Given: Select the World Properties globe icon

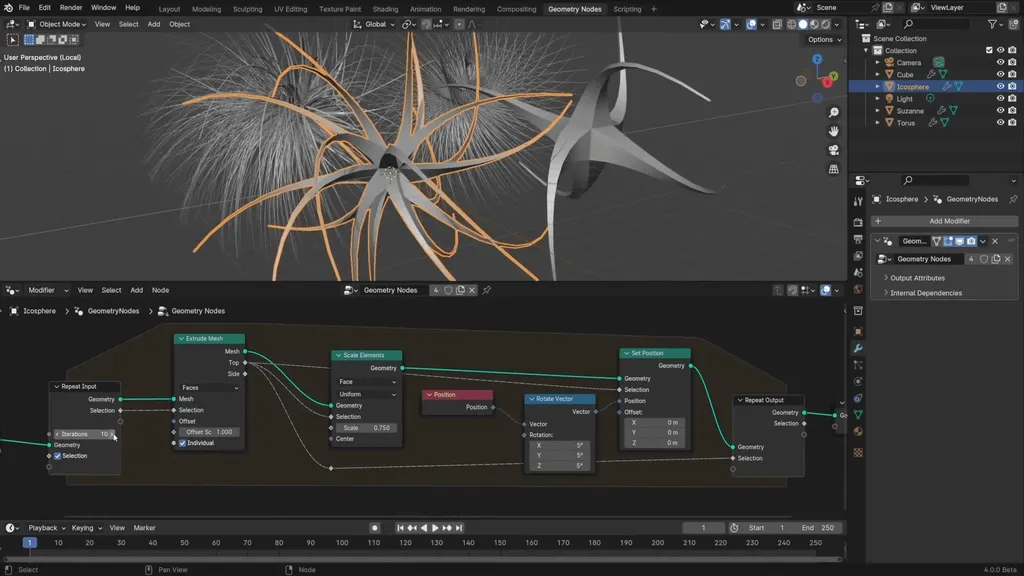Looking at the screenshot, I should (x=857, y=288).
